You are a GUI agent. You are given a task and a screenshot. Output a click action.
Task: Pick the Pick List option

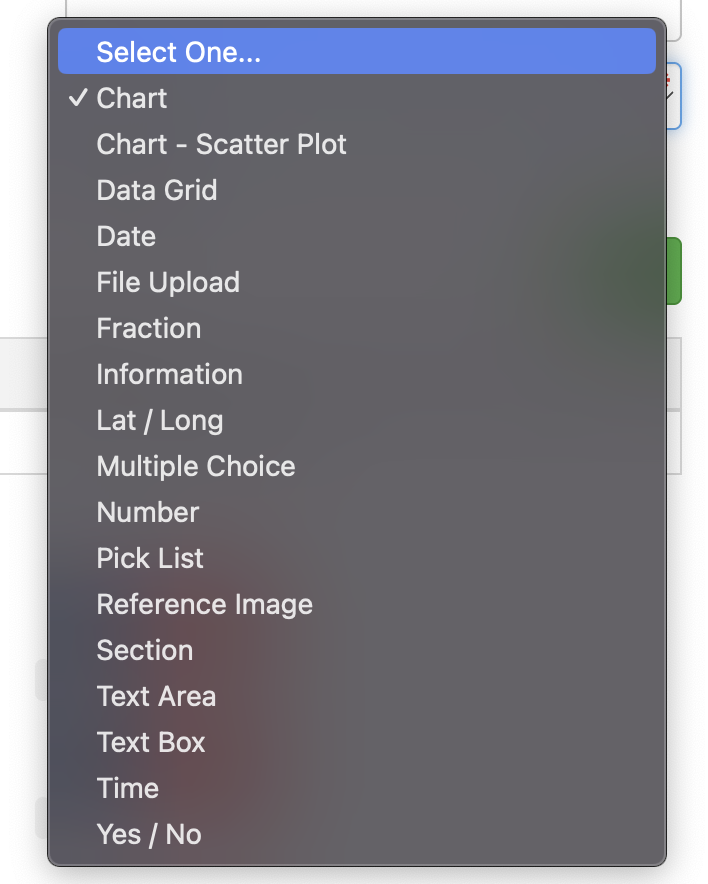pos(150,558)
